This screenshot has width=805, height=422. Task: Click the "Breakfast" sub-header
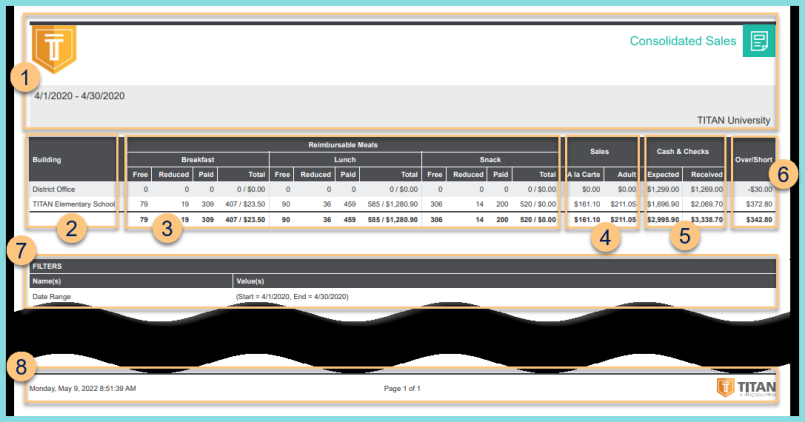198,160
